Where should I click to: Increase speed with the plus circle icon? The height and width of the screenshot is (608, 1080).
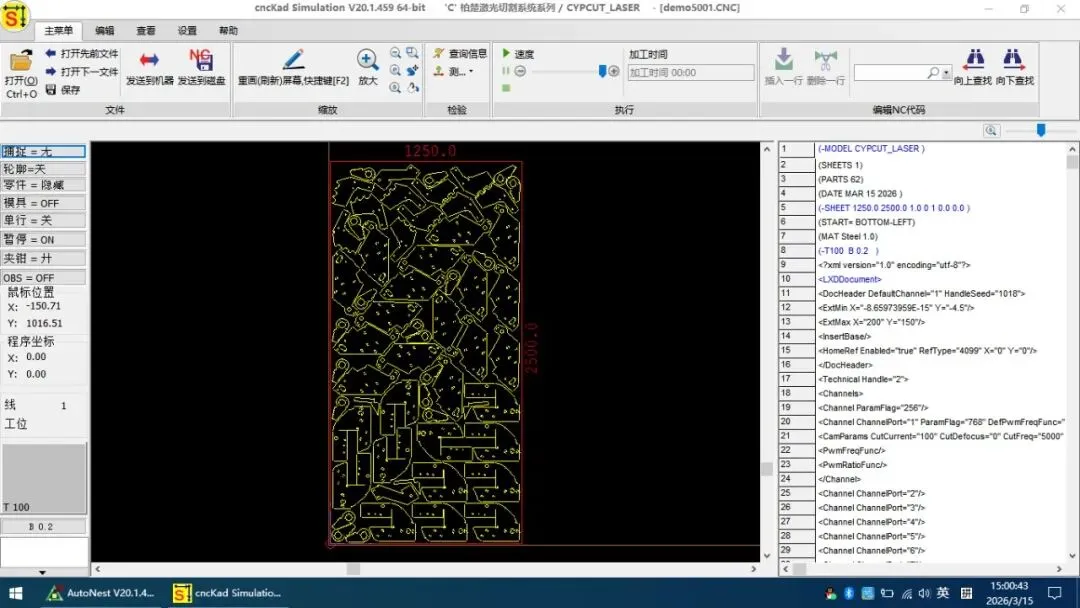pyautogui.click(x=614, y=71)
